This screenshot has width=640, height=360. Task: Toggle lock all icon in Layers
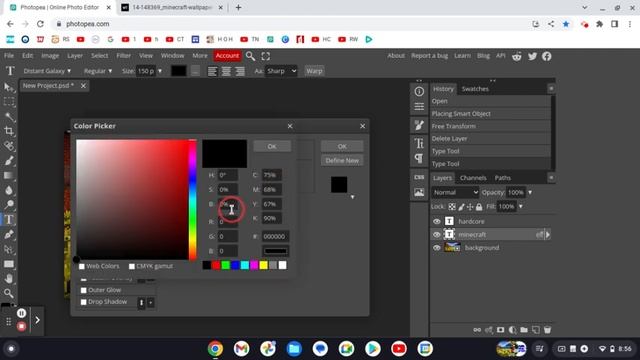[x=479, y=207]
